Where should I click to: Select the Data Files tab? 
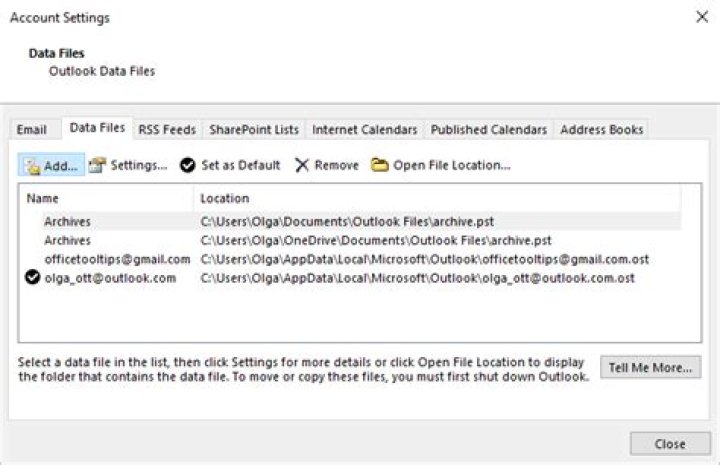coord(97,128)
